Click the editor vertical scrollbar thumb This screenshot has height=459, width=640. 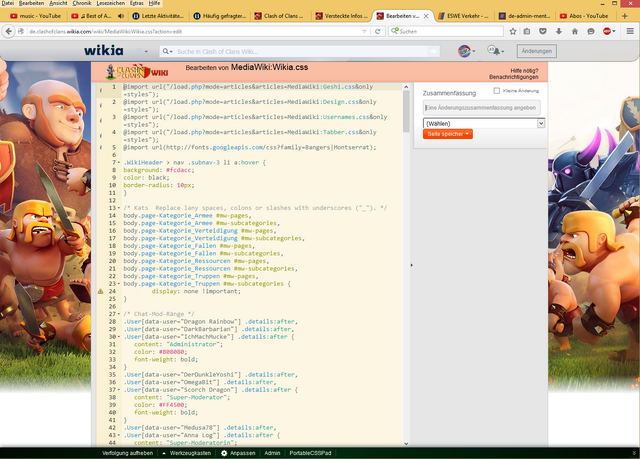[x=406, y=111]
